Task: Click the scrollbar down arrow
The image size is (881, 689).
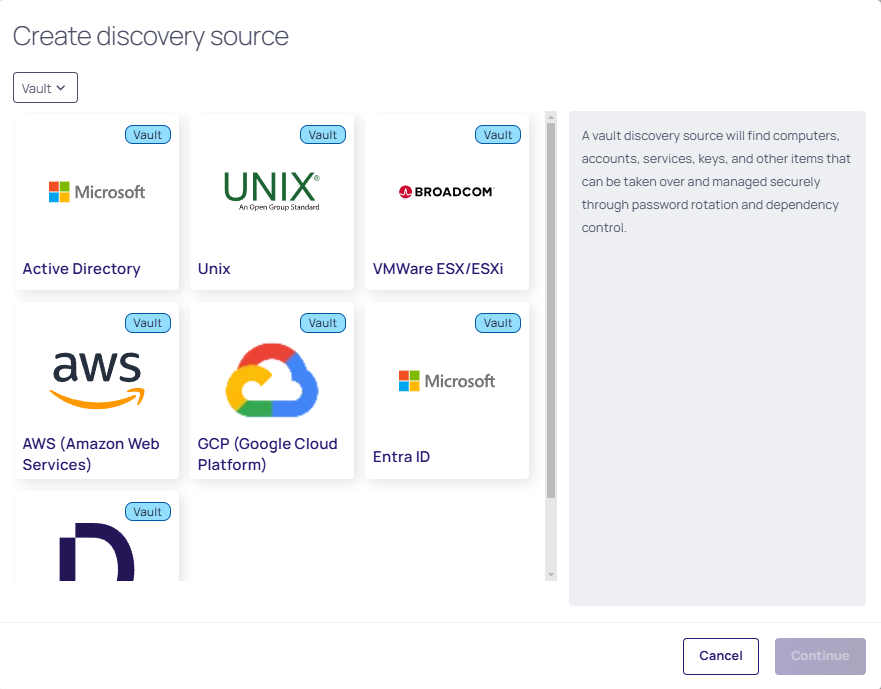Action: point(550,574)
